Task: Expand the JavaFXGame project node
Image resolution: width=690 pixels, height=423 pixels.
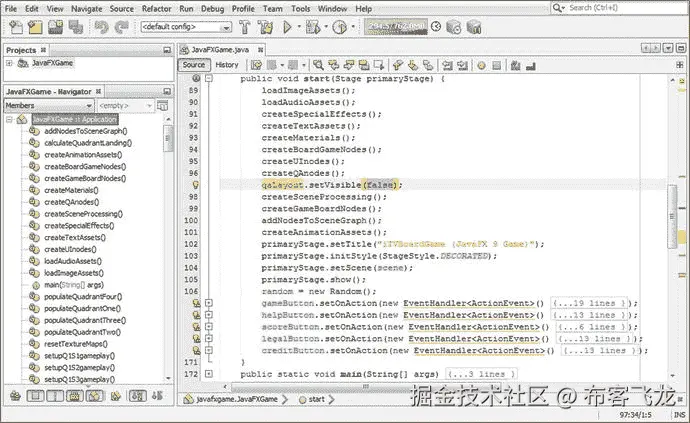Action: click(9, 63)
